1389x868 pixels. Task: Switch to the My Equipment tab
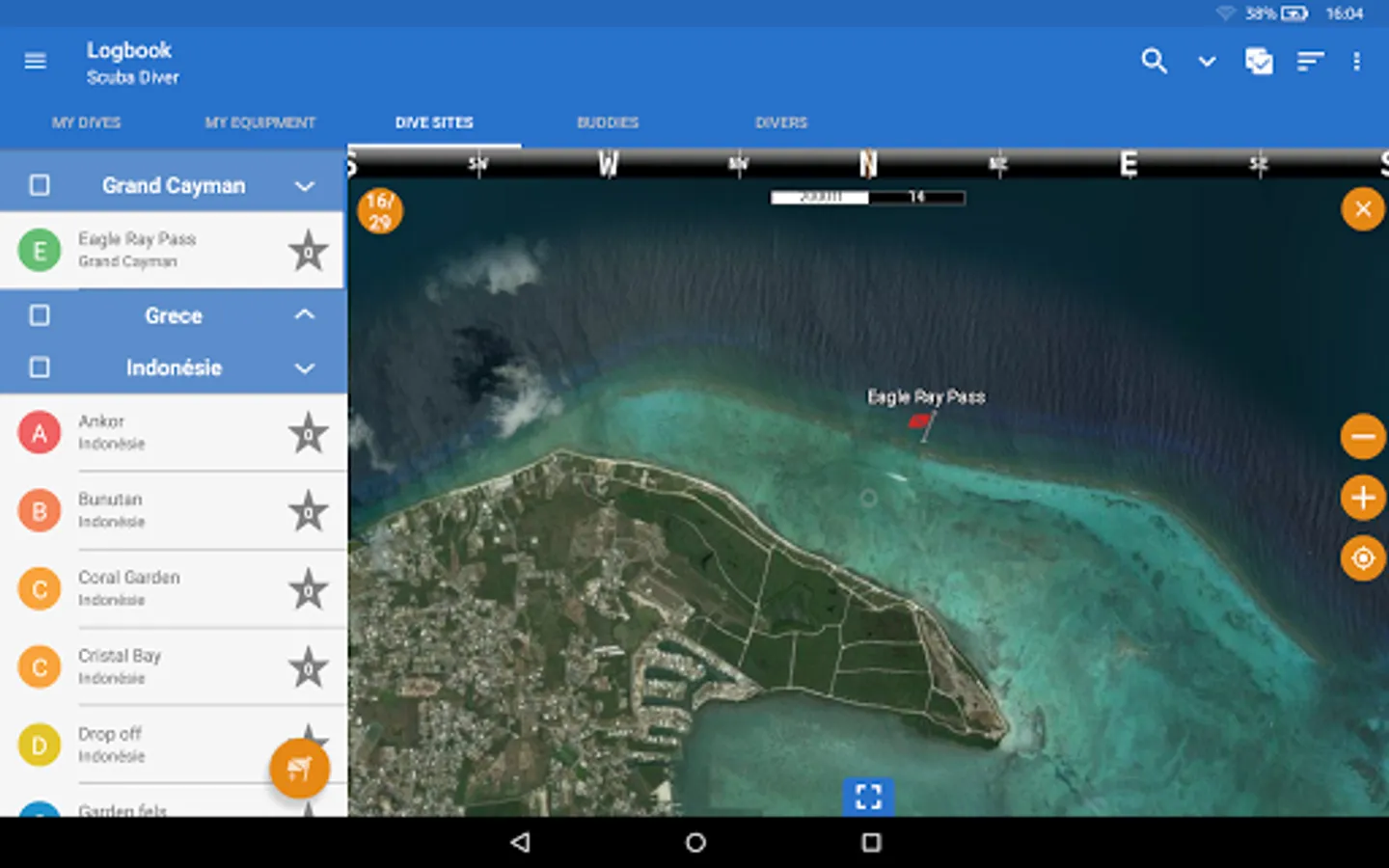pos(260,122)
